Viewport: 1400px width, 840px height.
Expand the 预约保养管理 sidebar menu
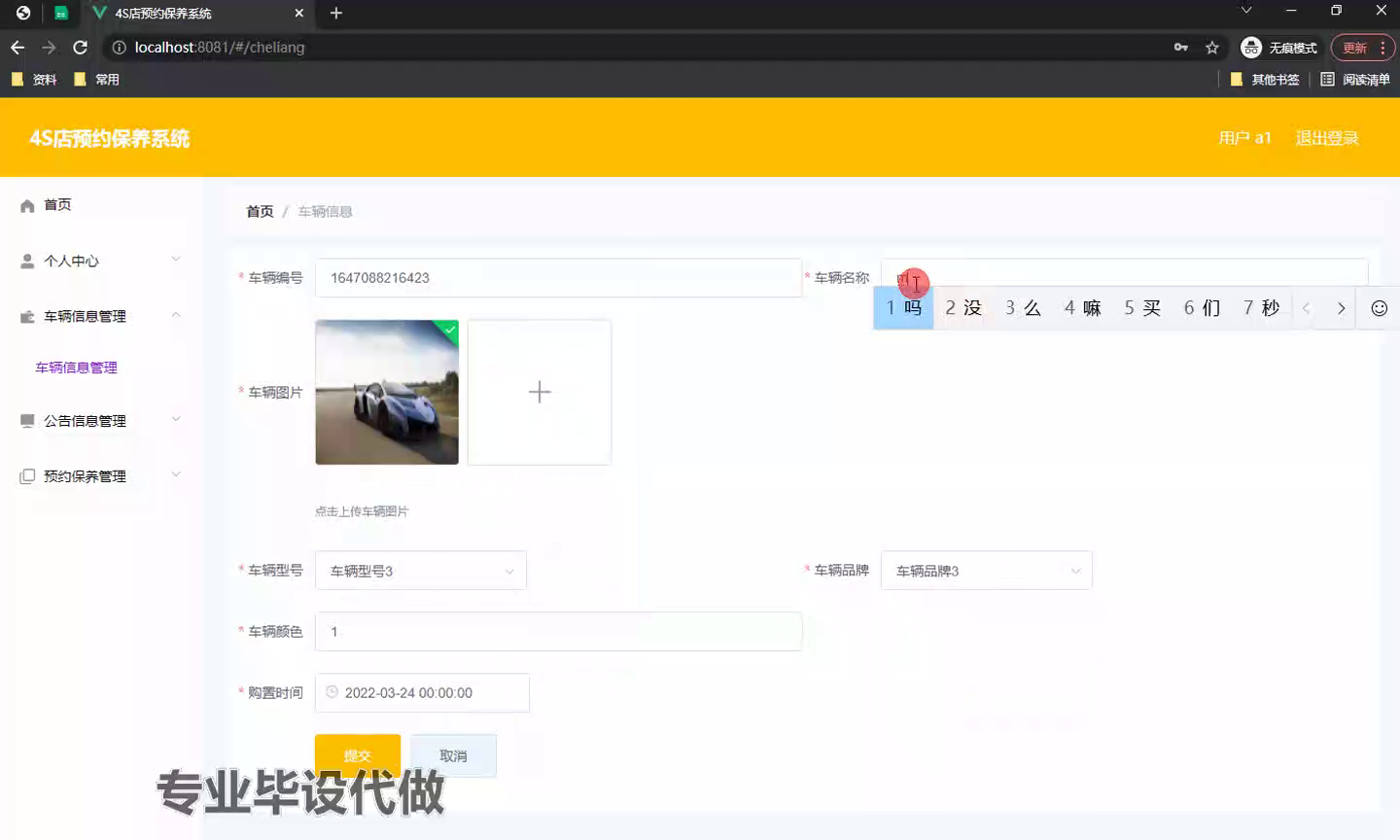point(101,476)
